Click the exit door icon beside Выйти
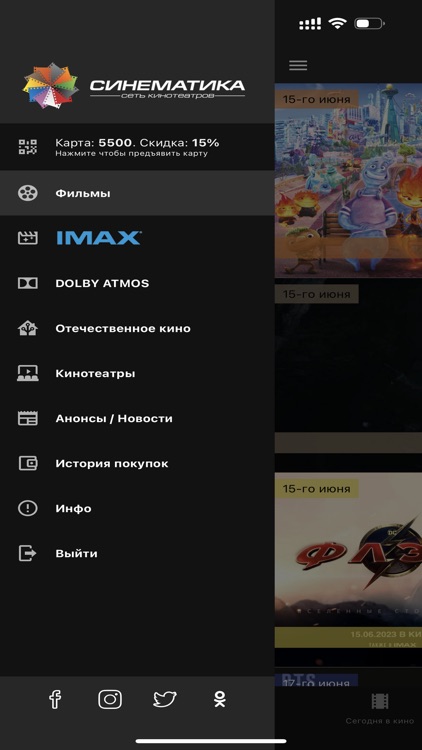This screenshot has height=750, width=422. pos(28,553)
